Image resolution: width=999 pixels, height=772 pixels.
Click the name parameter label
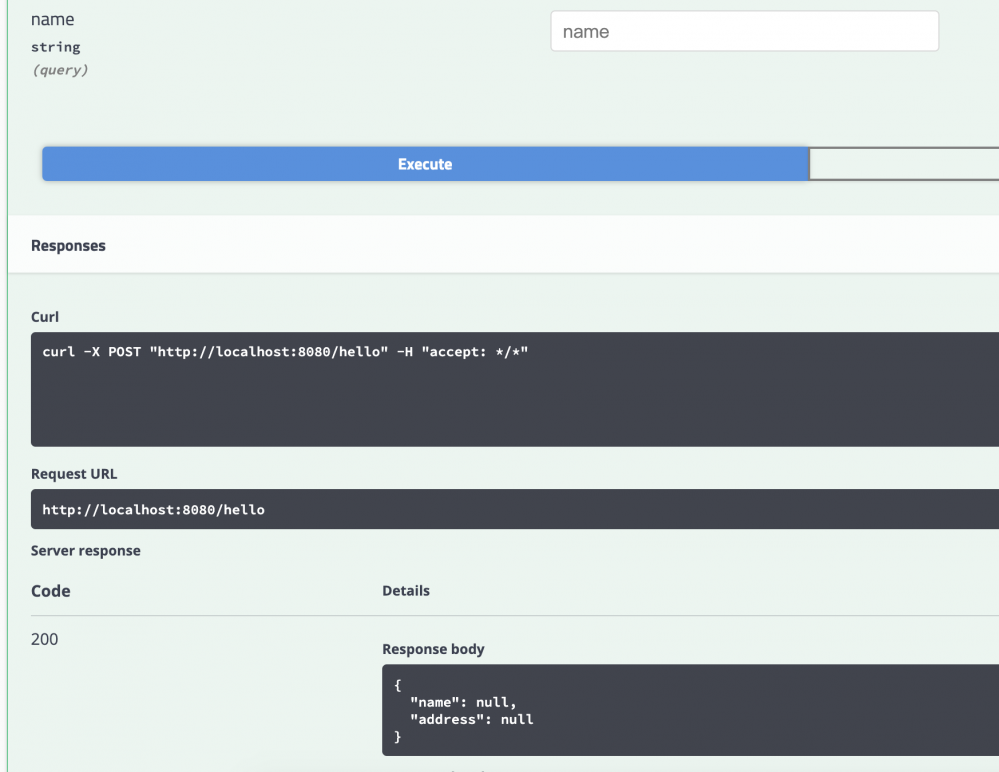pos(54,20)
